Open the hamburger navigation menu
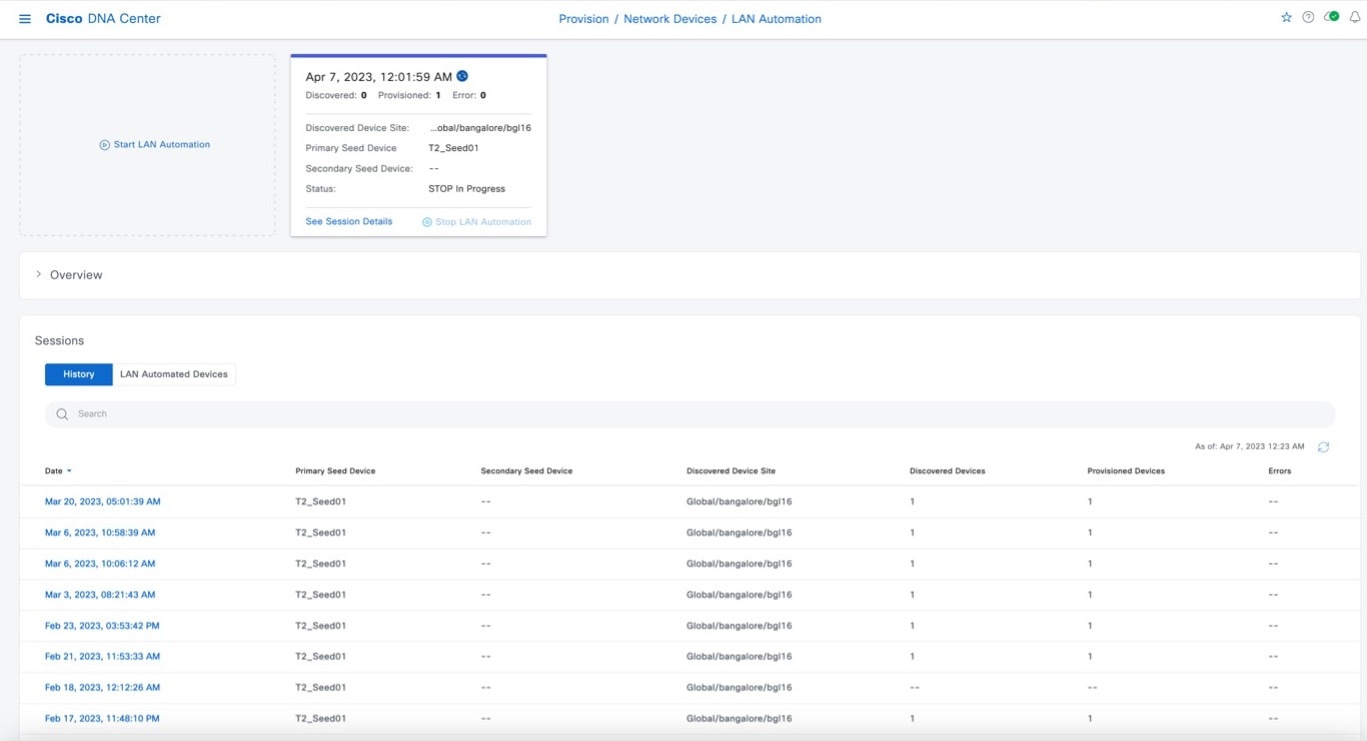The height and width of the screenshot is (741, 1367). (25, 19)
